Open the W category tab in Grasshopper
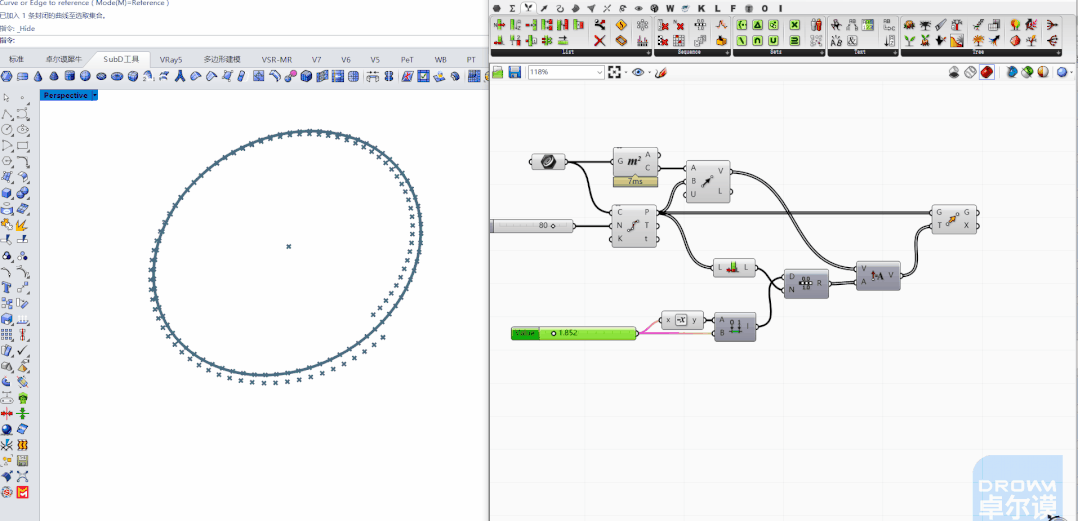Image resolution: width=1078 pixels, height=521 pixels. point(670,8)
